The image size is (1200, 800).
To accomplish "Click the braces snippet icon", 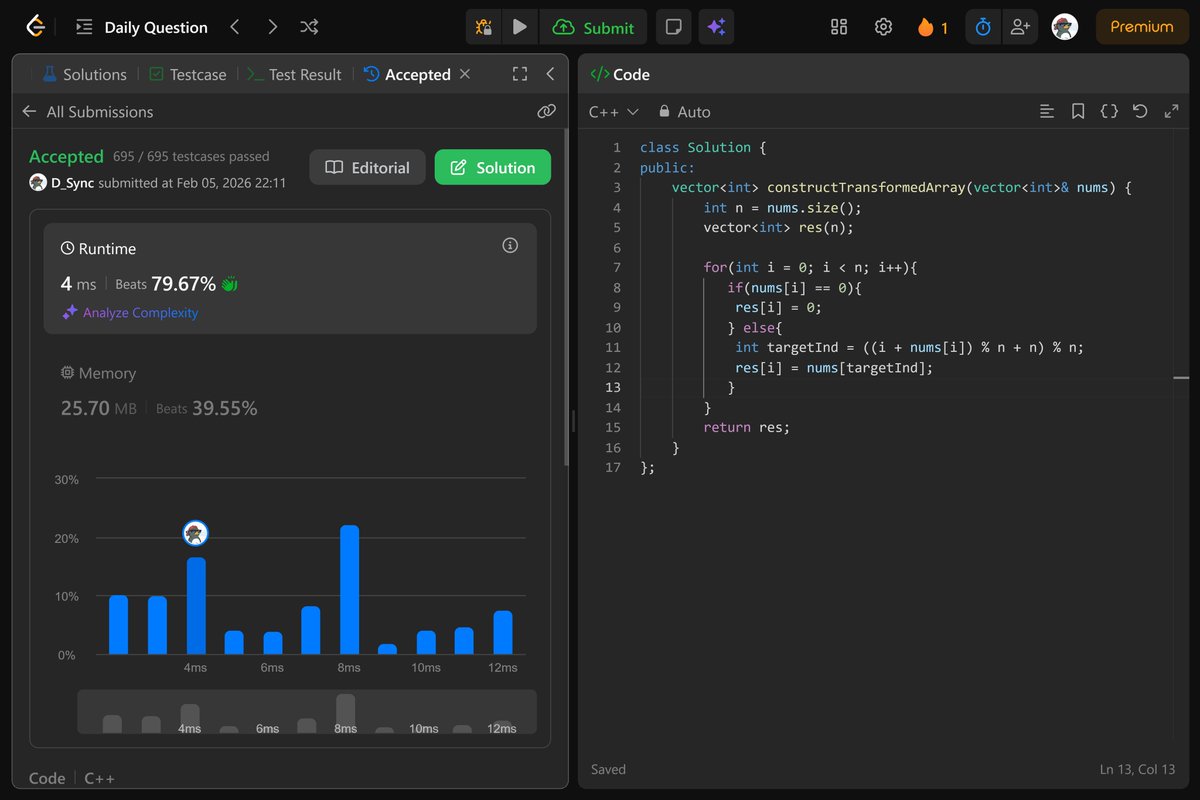I will pos(1109,112).
